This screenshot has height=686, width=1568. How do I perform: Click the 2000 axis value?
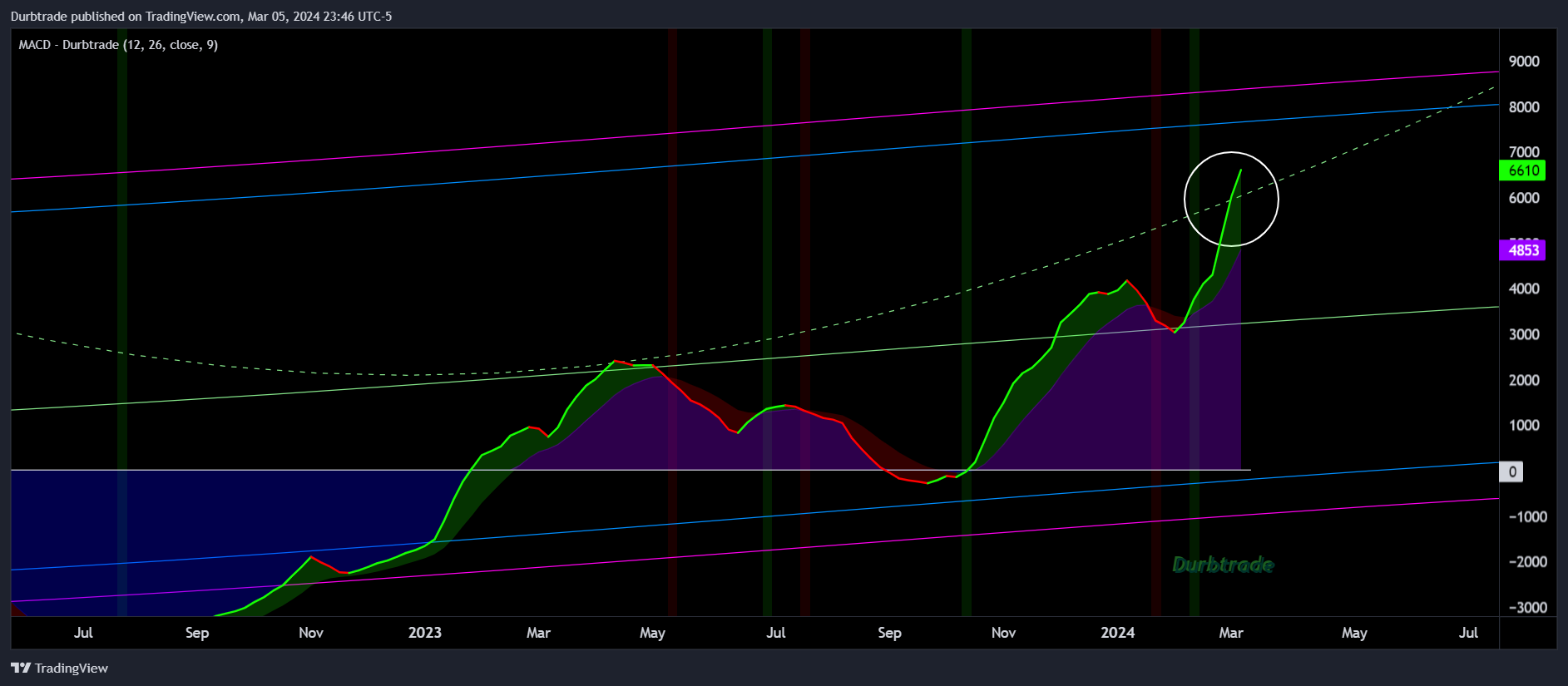pos(1524,380)
